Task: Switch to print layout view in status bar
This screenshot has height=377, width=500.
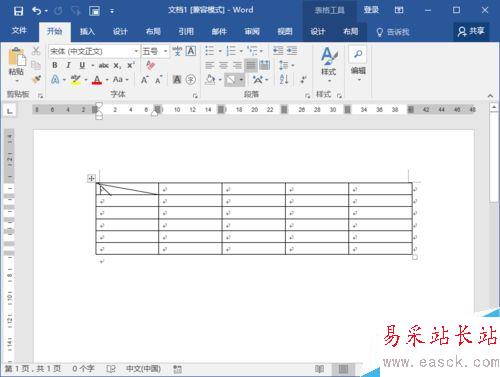Action: coord(343,369)
